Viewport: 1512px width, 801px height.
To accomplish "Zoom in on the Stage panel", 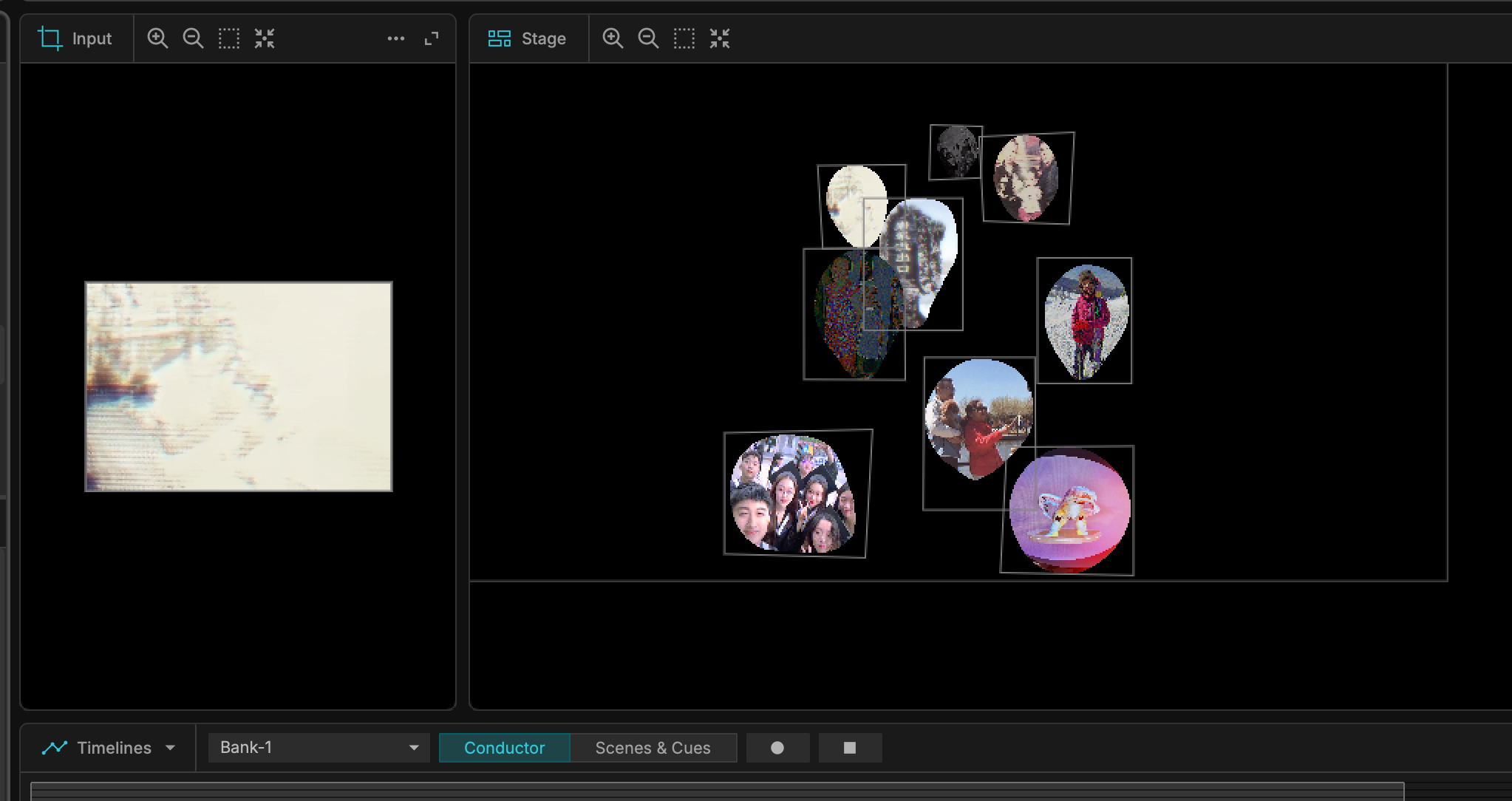I will (613, 38).
